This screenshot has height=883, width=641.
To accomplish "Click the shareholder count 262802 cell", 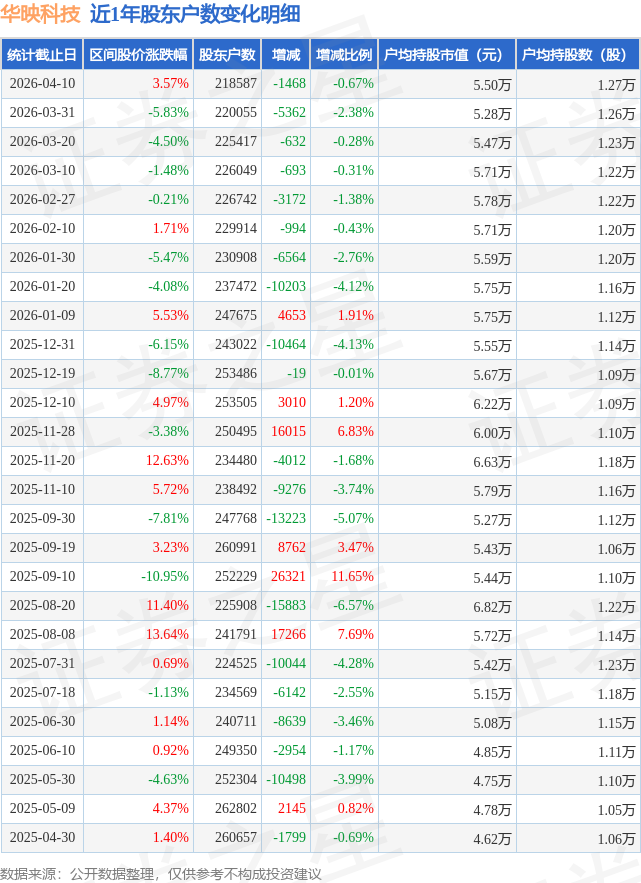I will pos(235,810).
